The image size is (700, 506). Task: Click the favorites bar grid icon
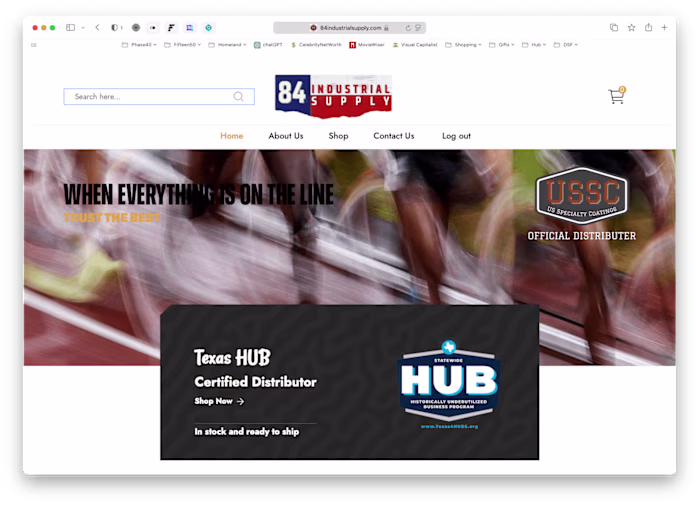34,45
